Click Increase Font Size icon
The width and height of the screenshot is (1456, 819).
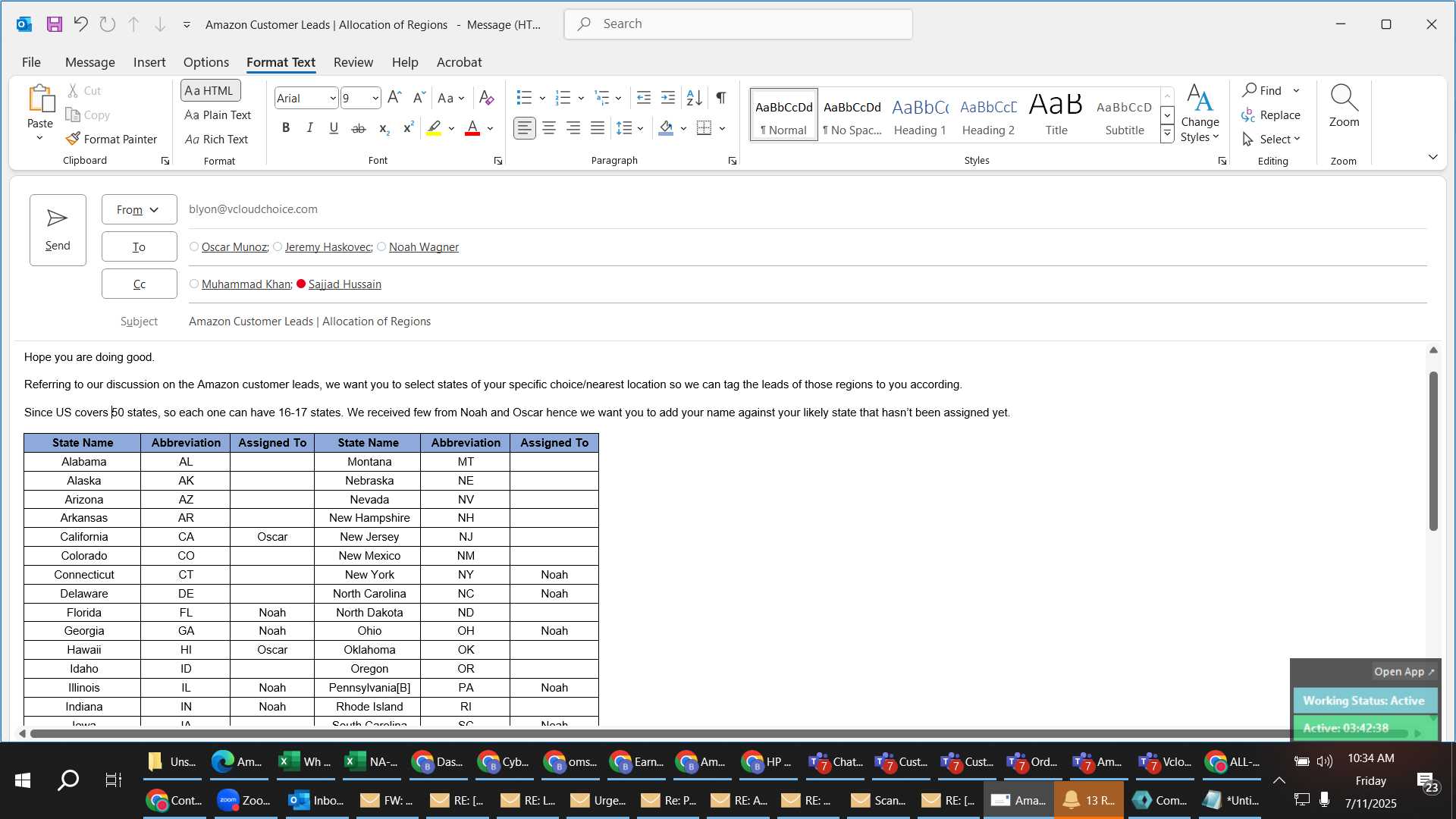[x=394, y=98]
